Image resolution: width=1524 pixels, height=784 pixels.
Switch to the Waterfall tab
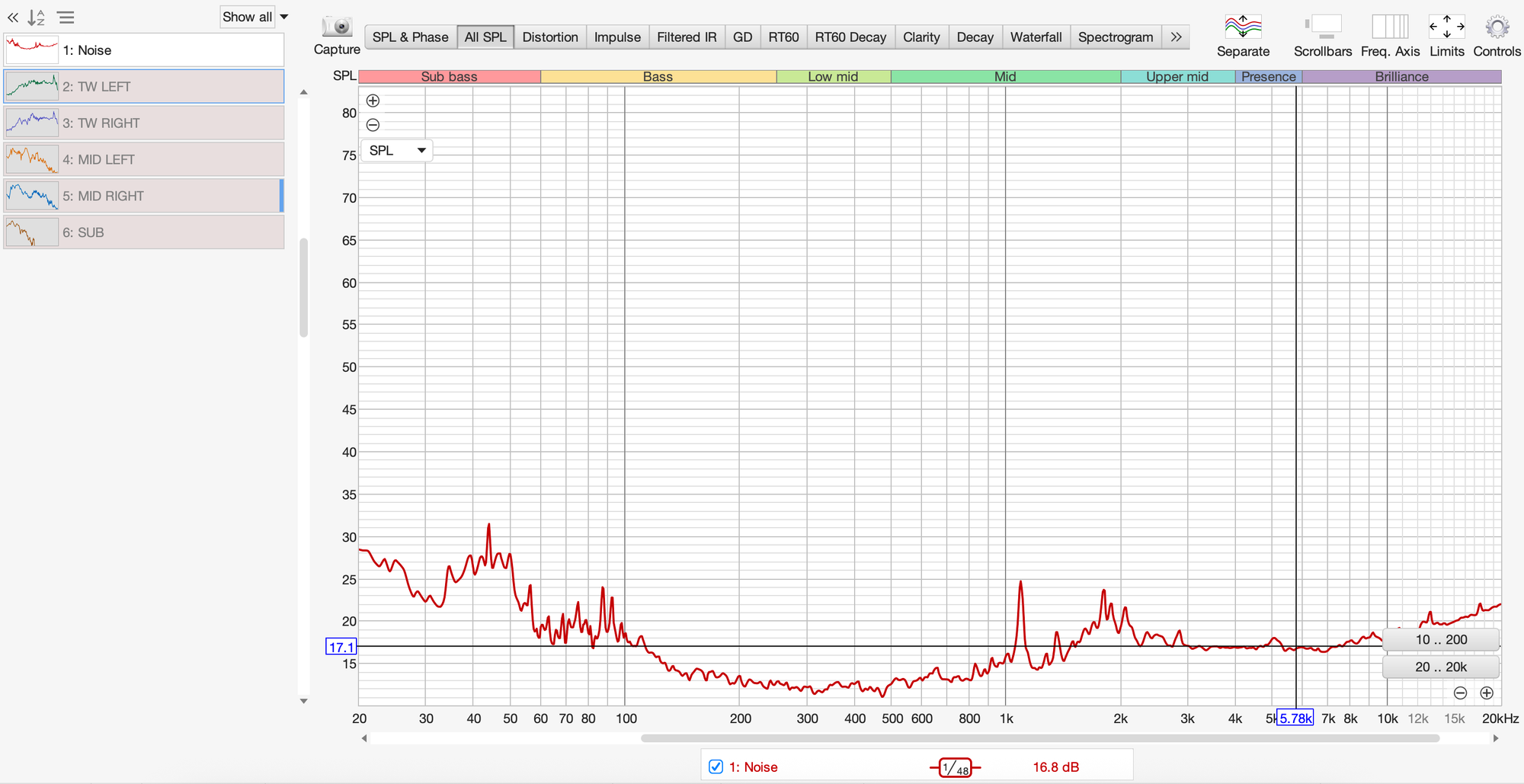pos(1036,37)
